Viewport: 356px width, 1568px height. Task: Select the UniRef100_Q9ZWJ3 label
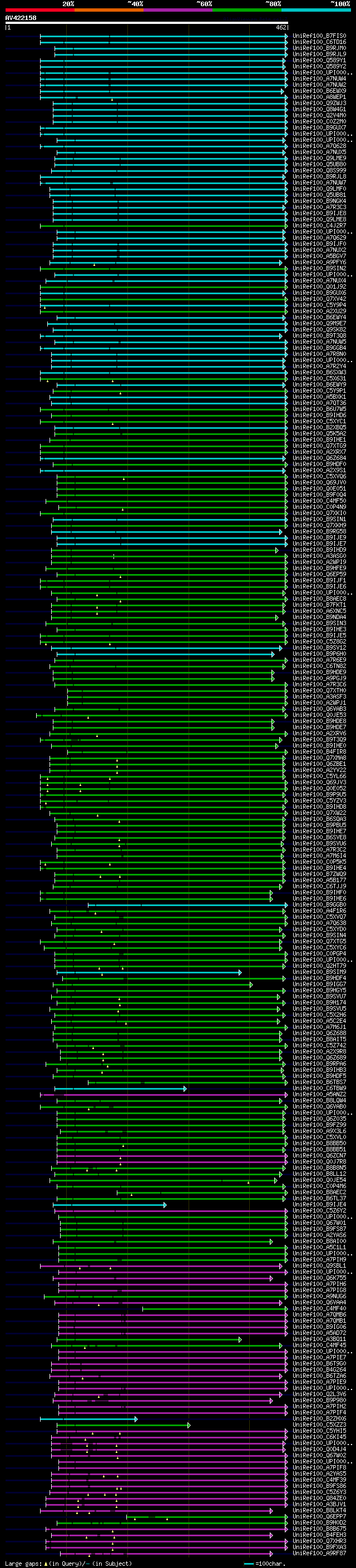click(319, 103)
